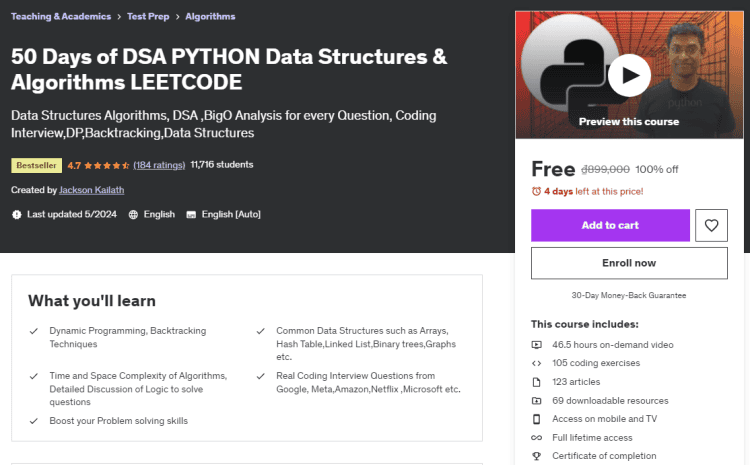Click the on-demand video icon
This screenshot has width=750, height=465.
(x=537, y=344)
